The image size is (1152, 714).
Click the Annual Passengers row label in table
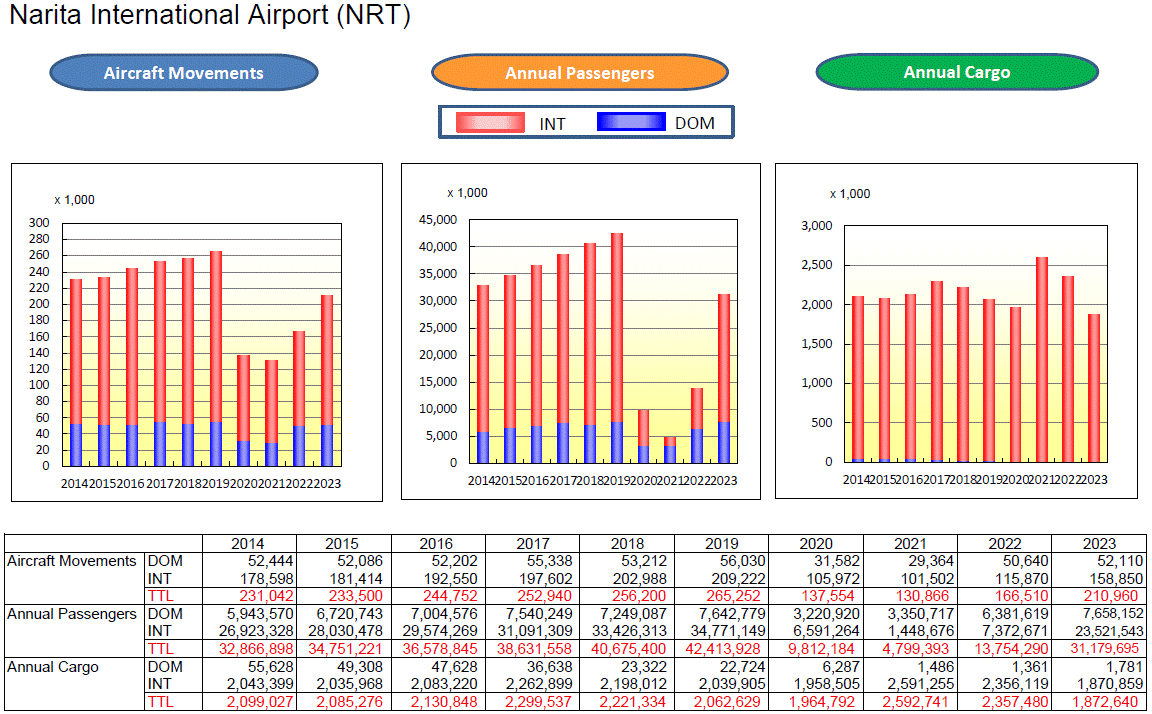pos(72,614)
